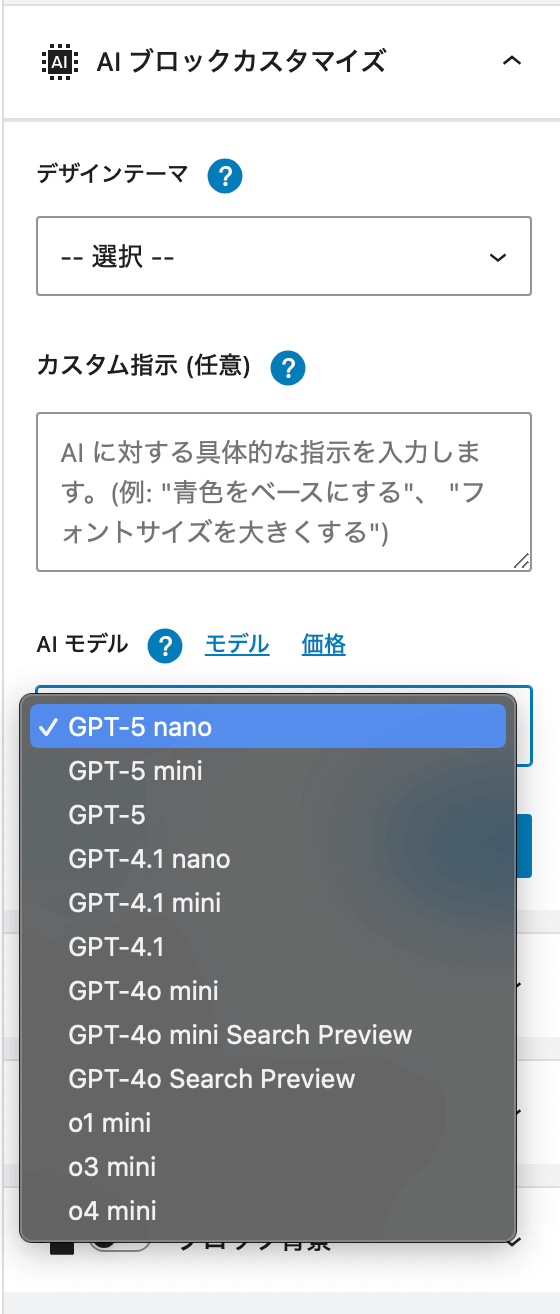The height and width of the screenshot is (1314, 560).
Task: Click help icon next to AI モデル
Action: [165, 647]
